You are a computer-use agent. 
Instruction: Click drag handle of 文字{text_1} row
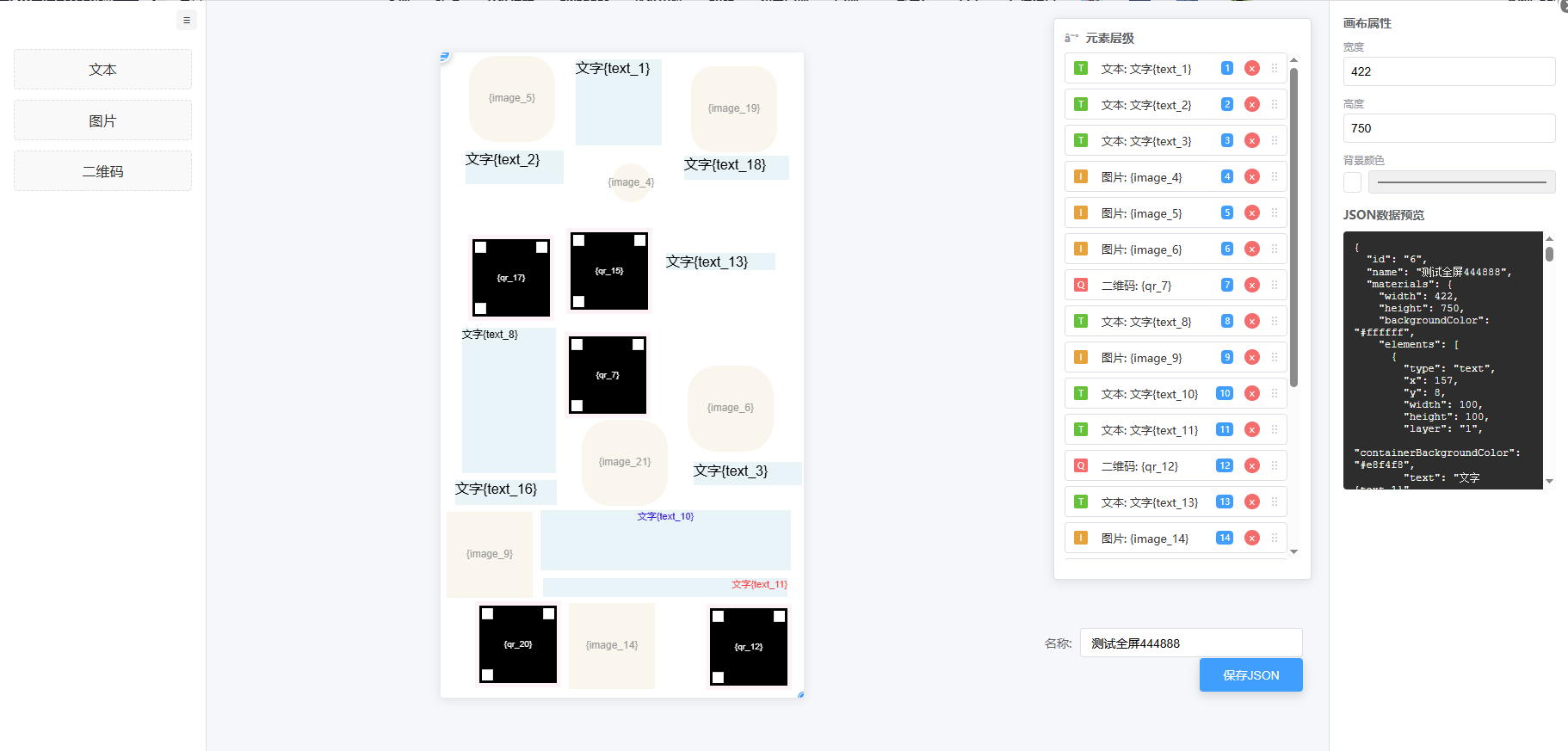[1275, 68]
